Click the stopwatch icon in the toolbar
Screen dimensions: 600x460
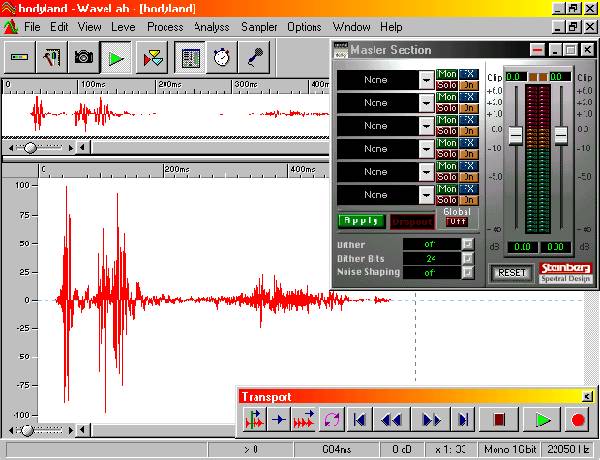[220, 58]
